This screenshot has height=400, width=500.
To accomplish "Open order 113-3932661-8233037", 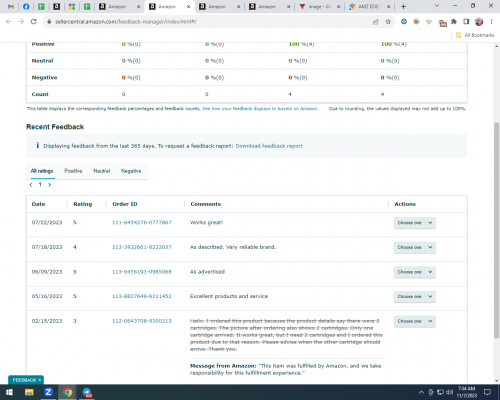I will pyautogui.click(x=142, y=247).
